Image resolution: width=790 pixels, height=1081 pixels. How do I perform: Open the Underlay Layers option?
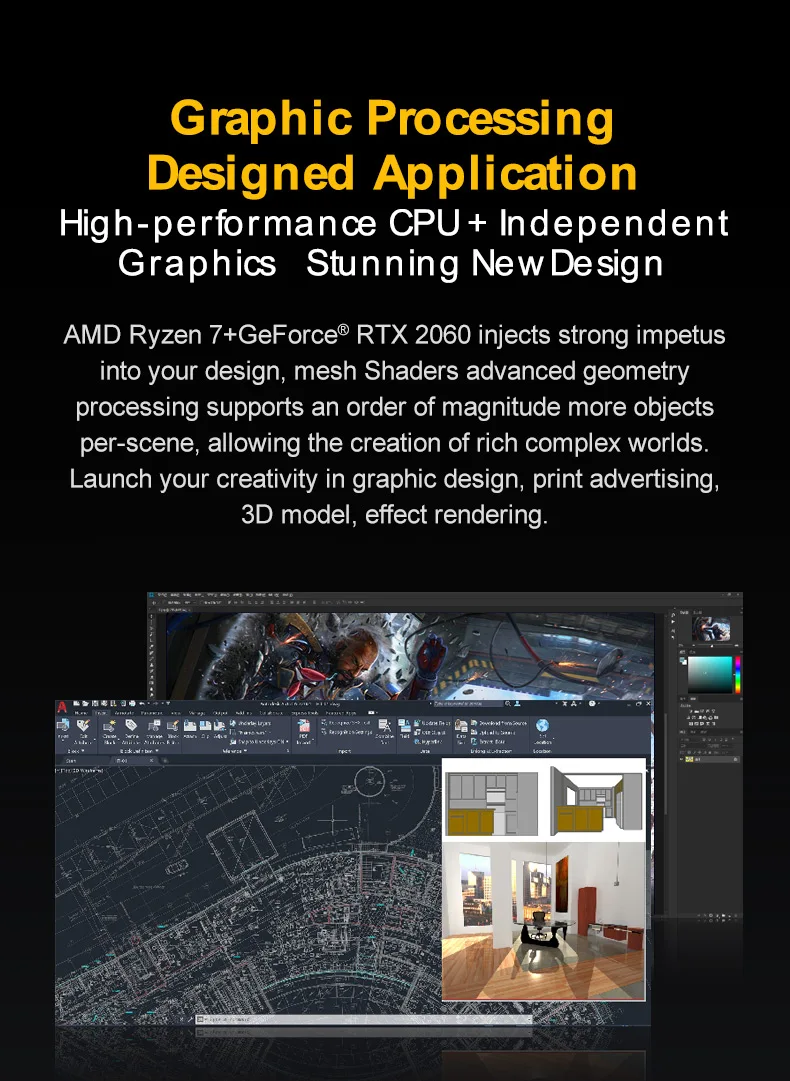tap(250, 723)
